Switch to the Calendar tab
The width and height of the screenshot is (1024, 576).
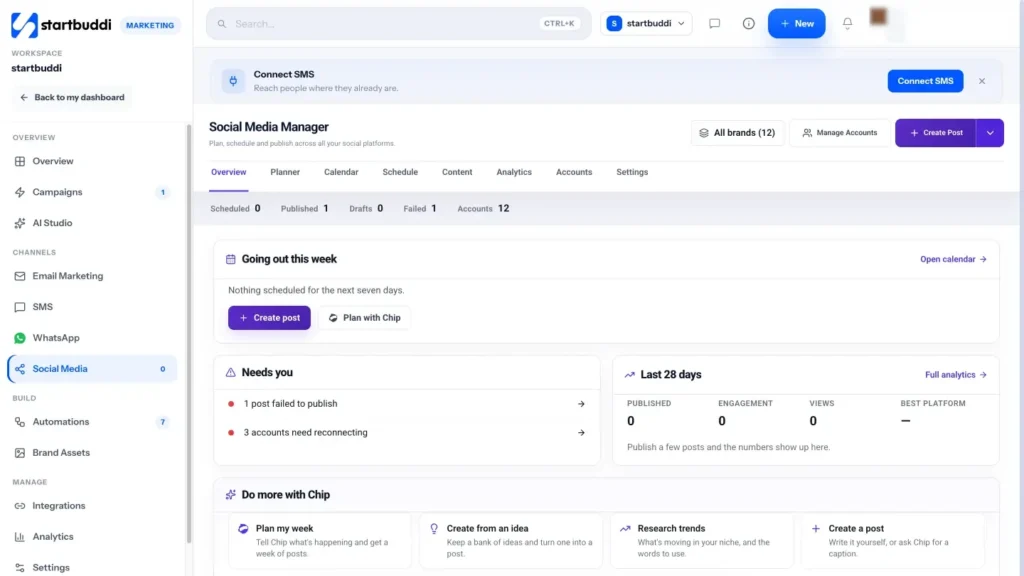[x=341, y=172]
